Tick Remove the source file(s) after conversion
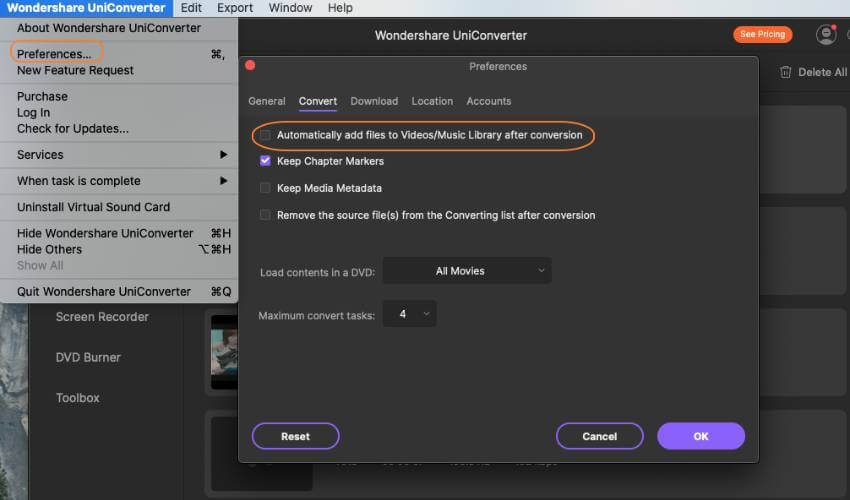The image size is (850, 500). coord(265,215)
